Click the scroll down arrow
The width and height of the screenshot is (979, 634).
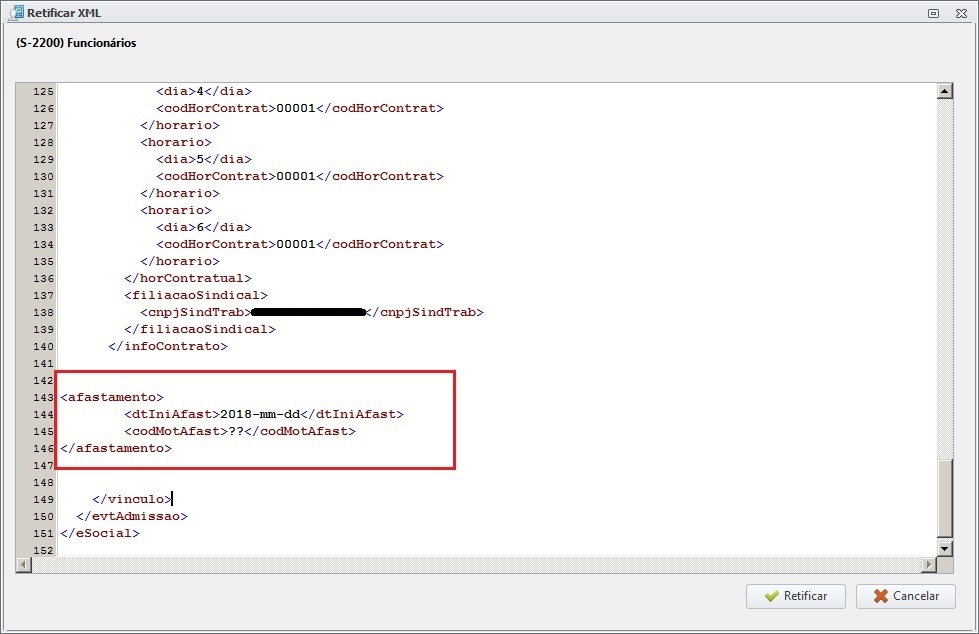[x=945, y=549]
